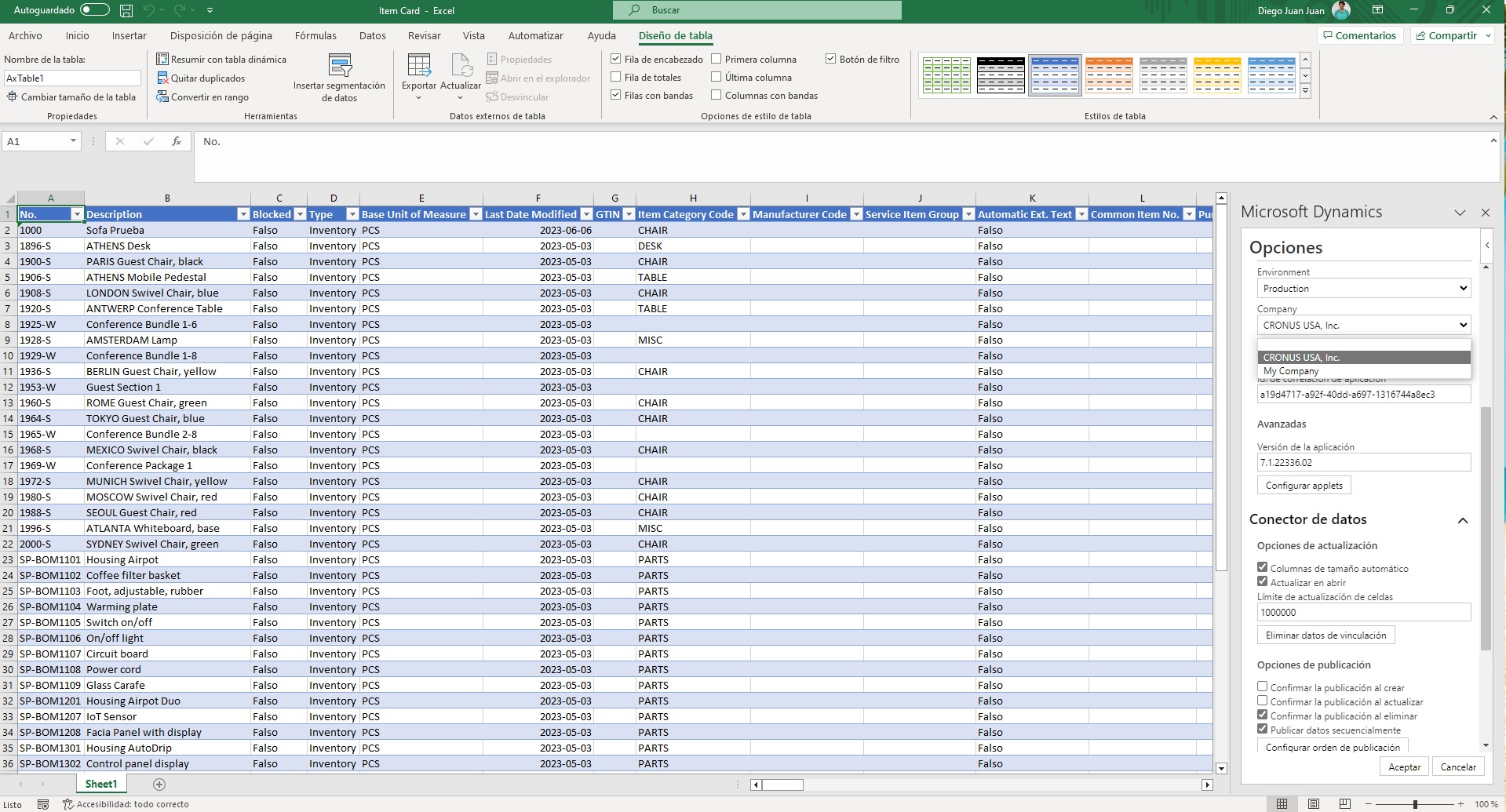Click the select all cells corner
Image resolution: width=1506 pixels, height=812 pixels.
click(x=9, y=198)
